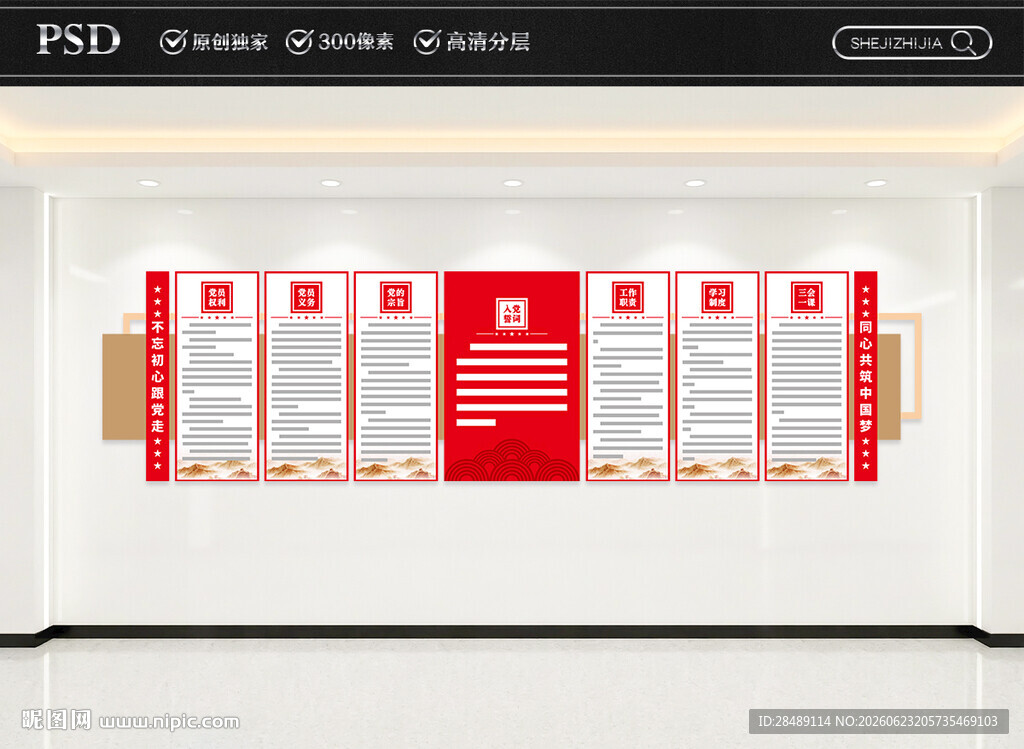
Task: Click the 入党誓词 badge on red panel
Action: pyautogui.click(x=512, y=314)
